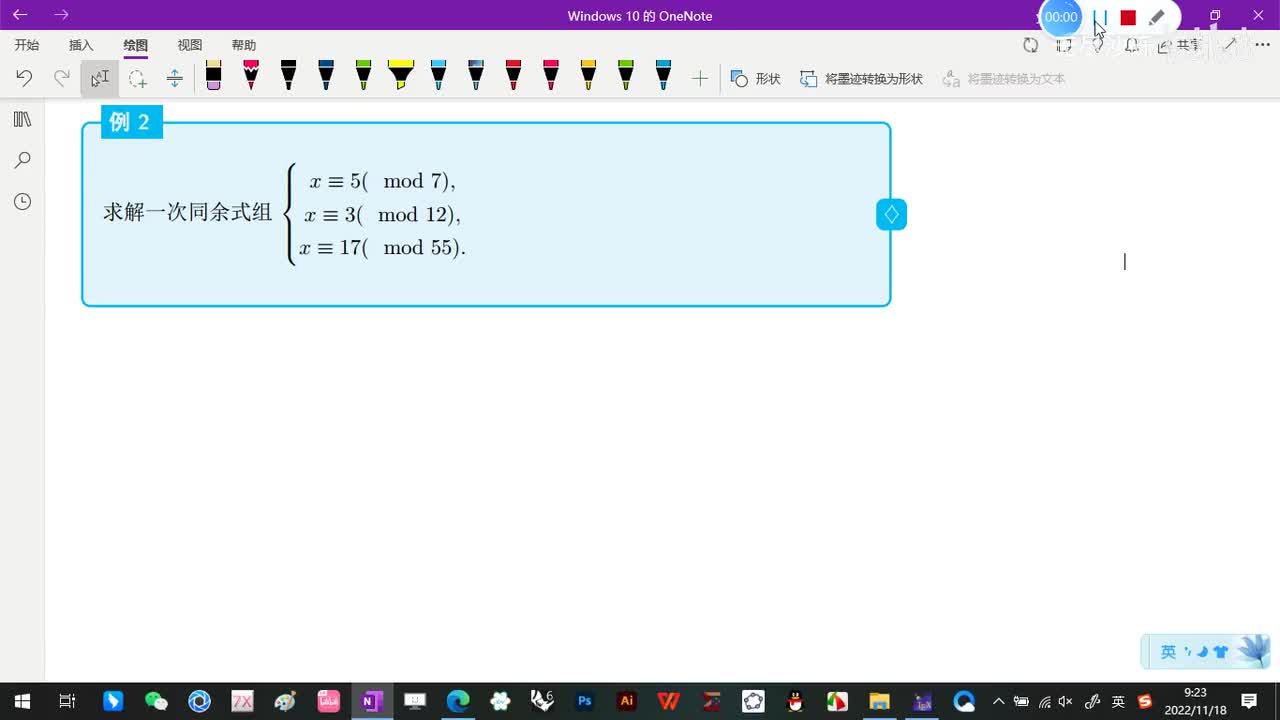Launch Microsoft Edge from the taskbar

458,701
